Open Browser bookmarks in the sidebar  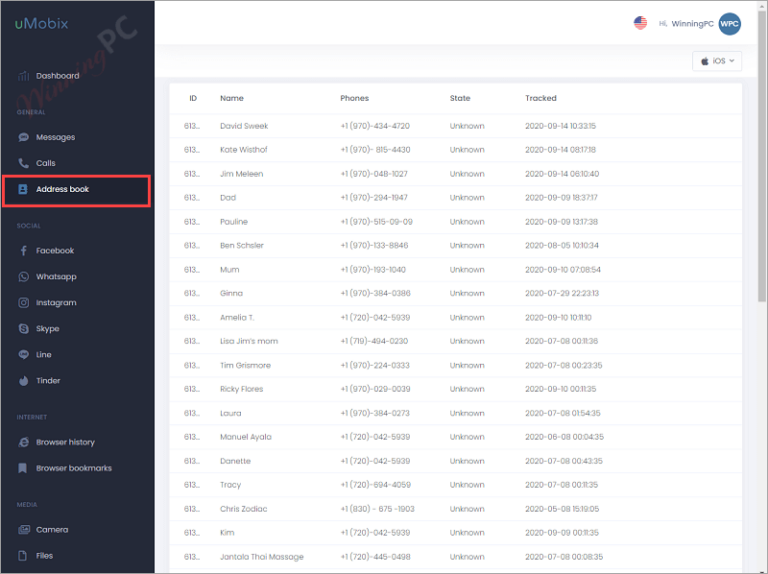pos(74,468)
